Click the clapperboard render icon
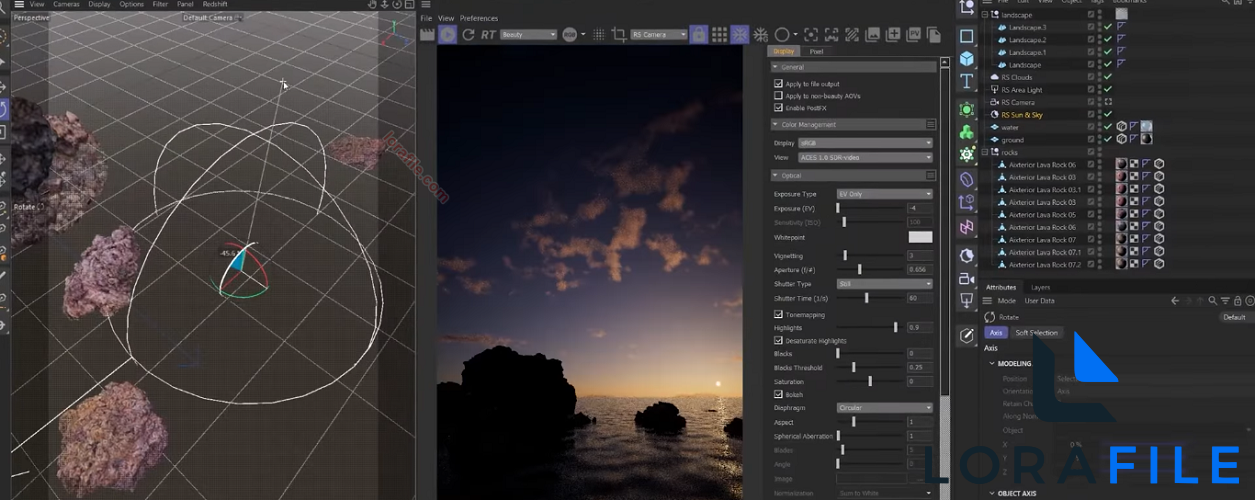 coord(427,35)
